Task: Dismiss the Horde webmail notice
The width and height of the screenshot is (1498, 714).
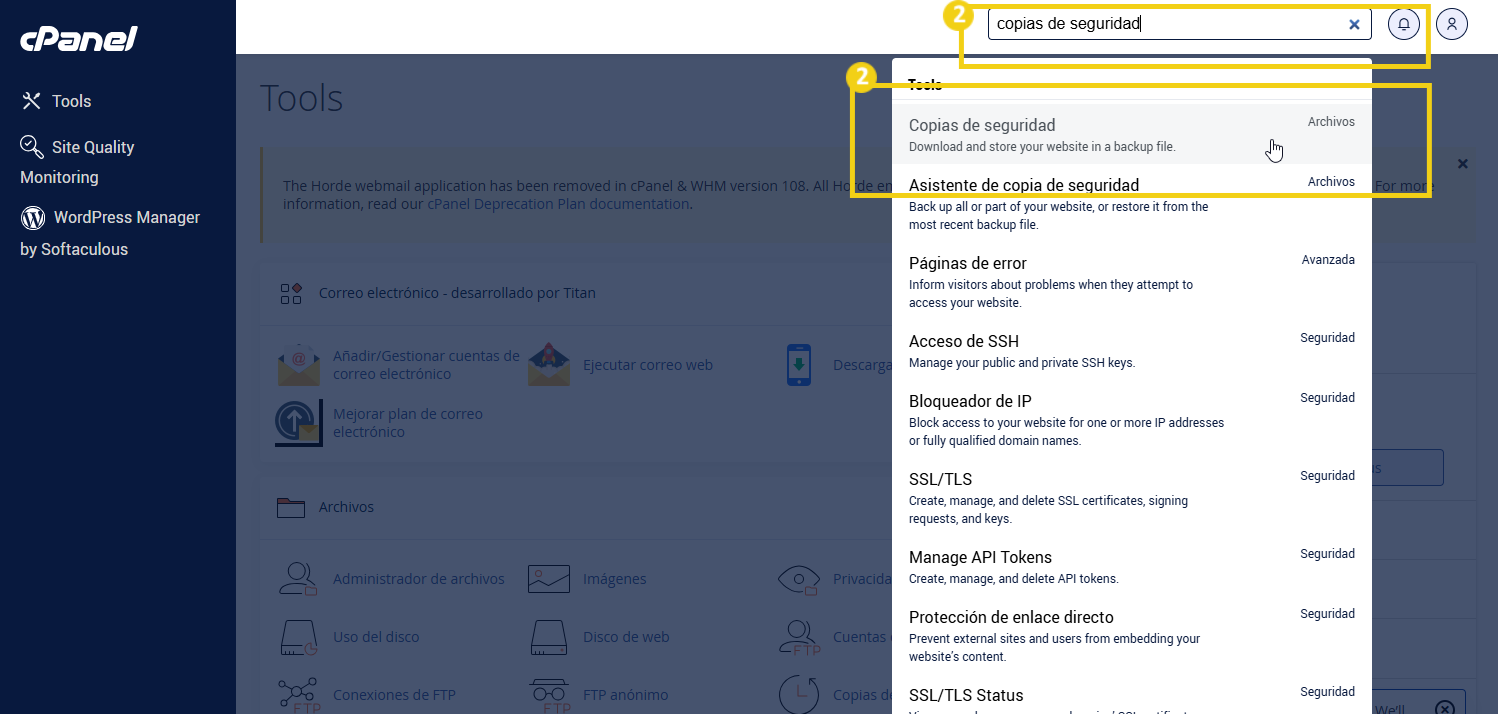Action: 1463,163
